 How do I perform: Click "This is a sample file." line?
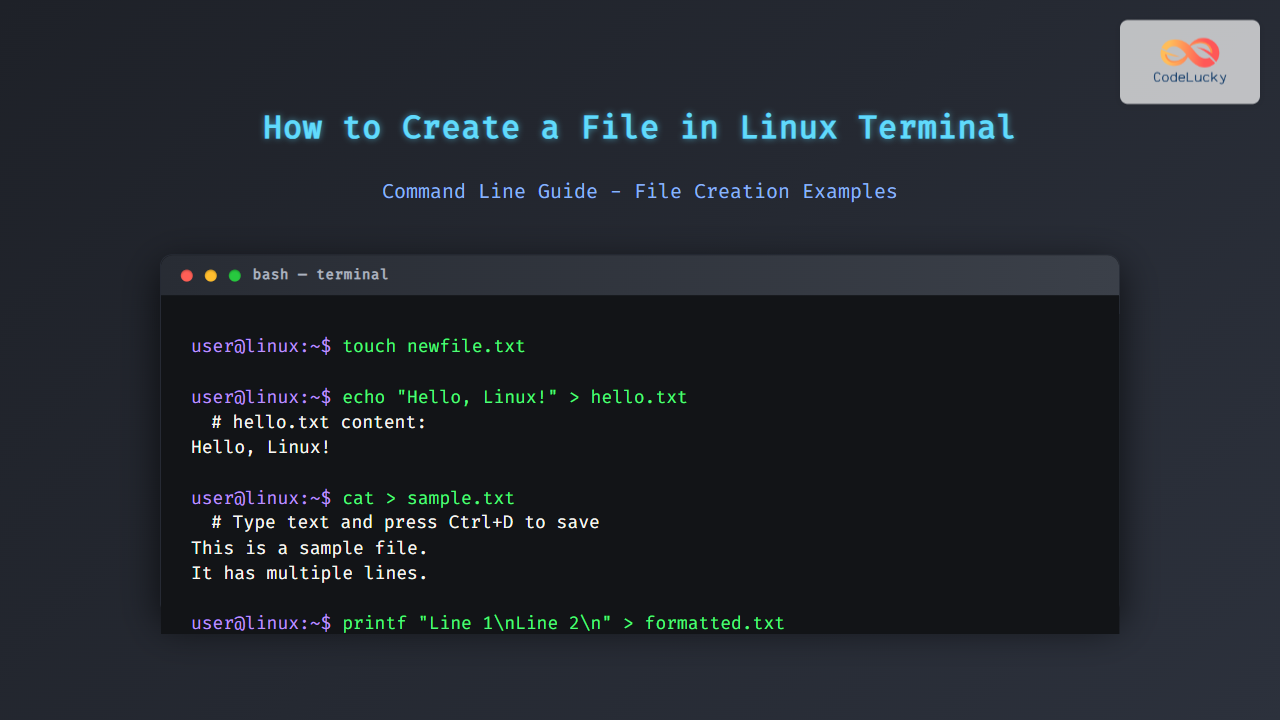point(309,548)
